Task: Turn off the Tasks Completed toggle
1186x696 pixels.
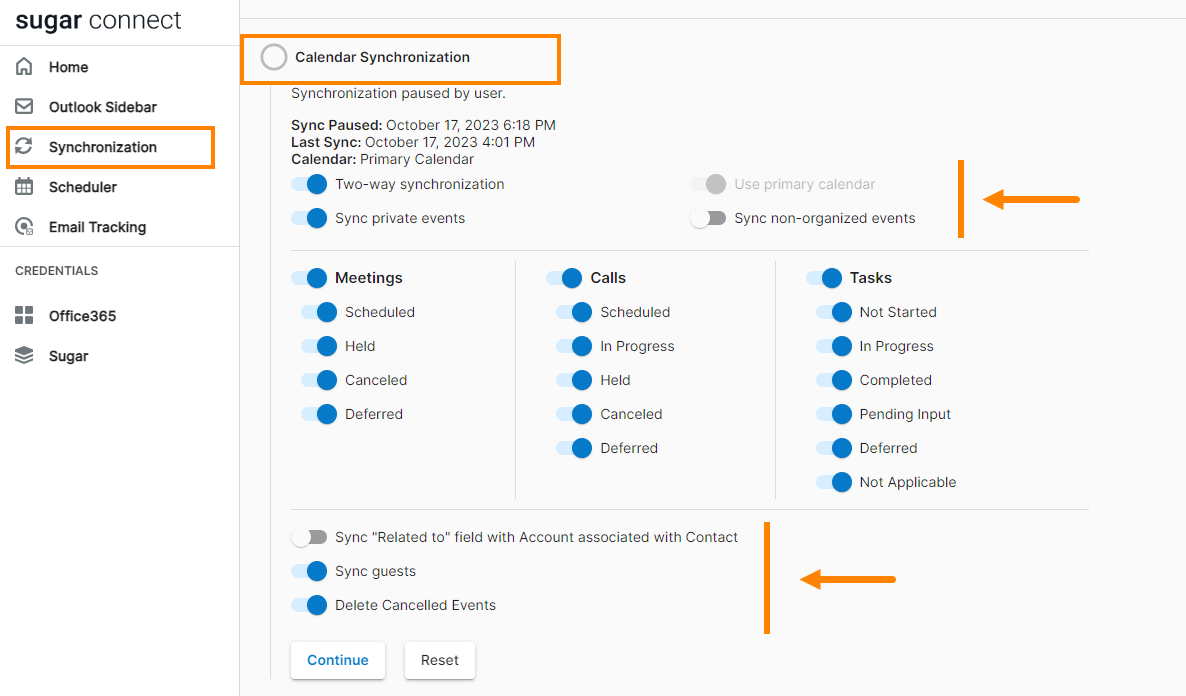Action: tap(833, 381)
